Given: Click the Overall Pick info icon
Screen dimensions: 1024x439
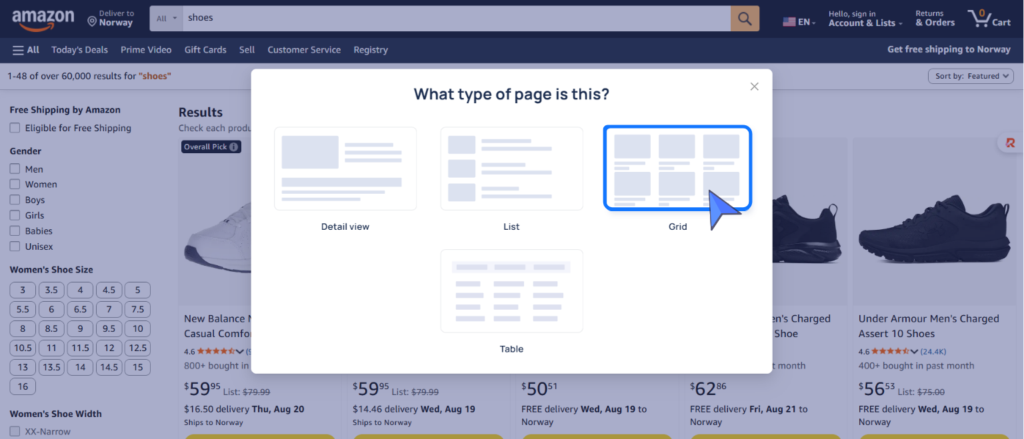Looking at the screenshot, I should (x=234, y=147).
